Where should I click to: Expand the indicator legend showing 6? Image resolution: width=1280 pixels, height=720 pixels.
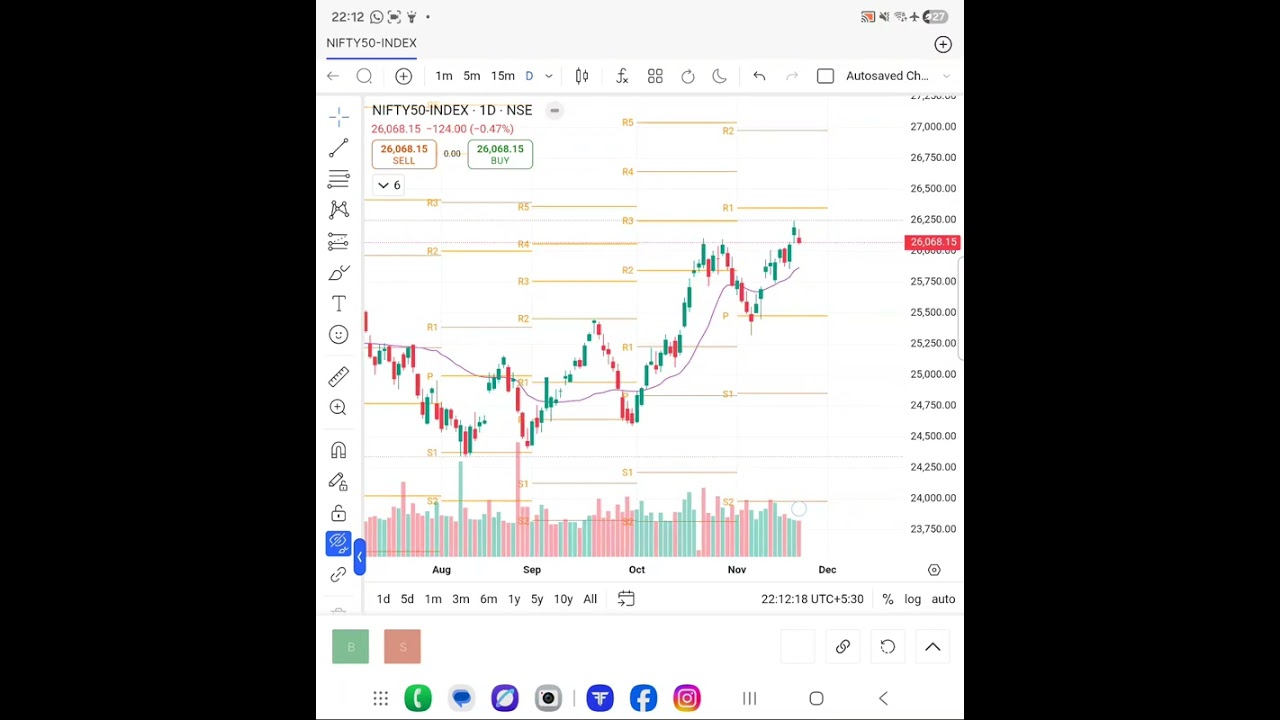tap(388, 185)
